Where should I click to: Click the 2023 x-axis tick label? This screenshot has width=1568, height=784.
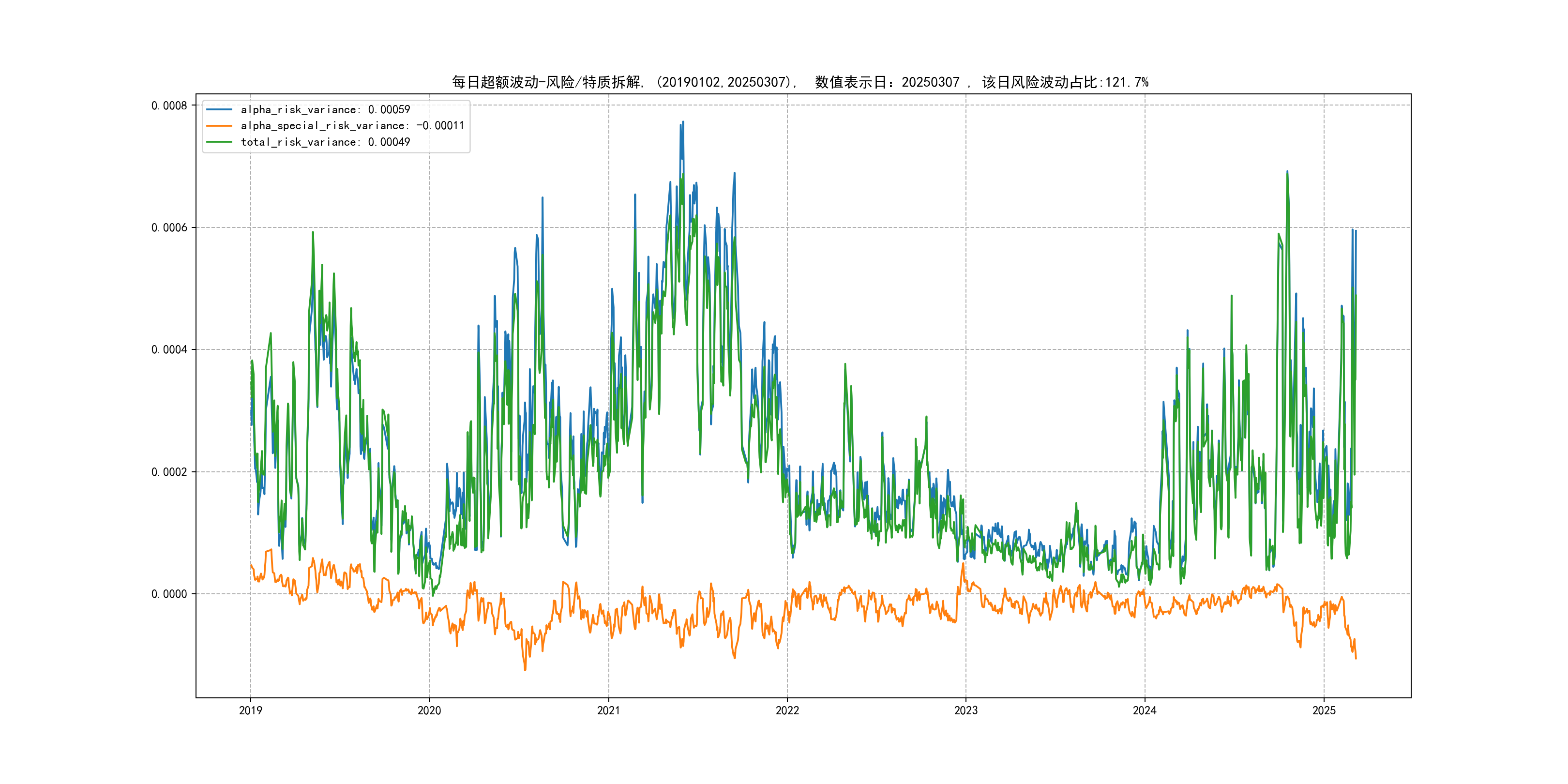[x=965, y=710]
